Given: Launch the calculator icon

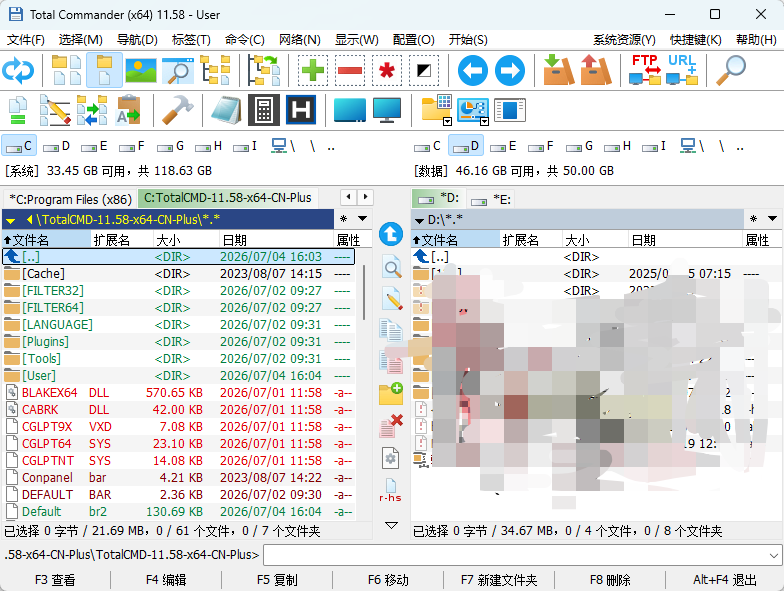Looking at the screenshot, I should [264, 110].
